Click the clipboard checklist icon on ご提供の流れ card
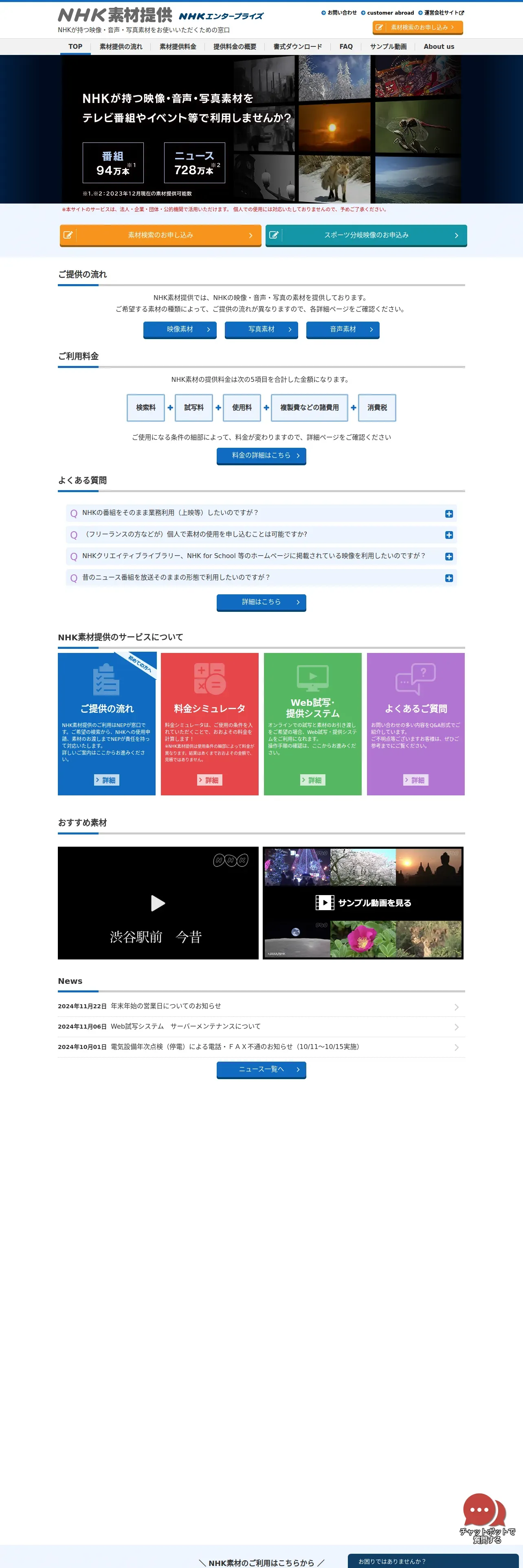The width and height of the screenshot is (523, 1568). click(x=107, y=679)
